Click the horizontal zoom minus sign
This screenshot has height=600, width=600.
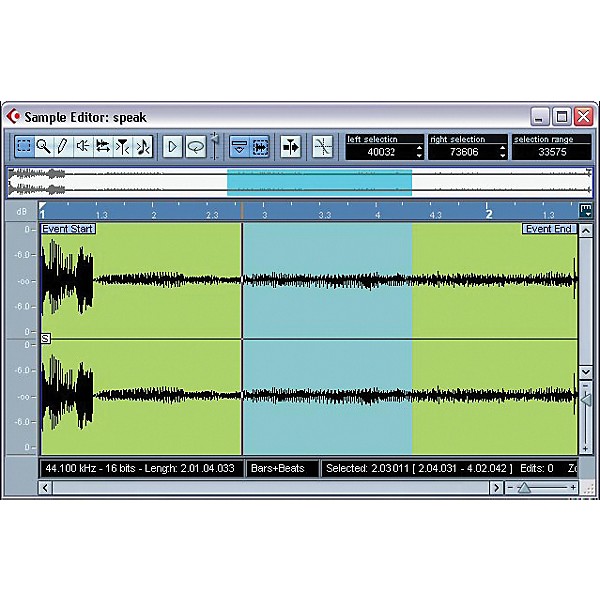tap(510, 488)
